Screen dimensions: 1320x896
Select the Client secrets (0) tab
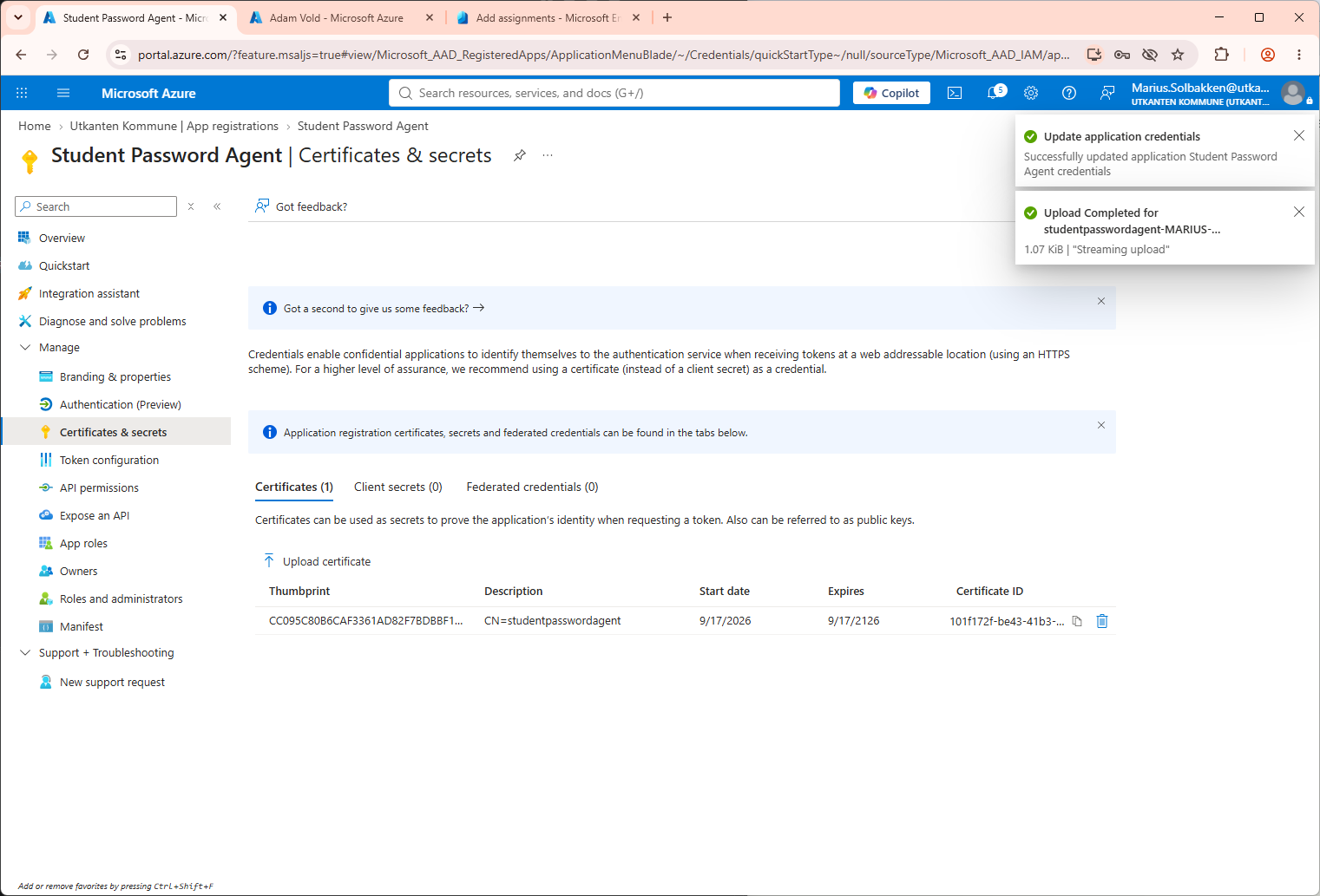(398, 487)
